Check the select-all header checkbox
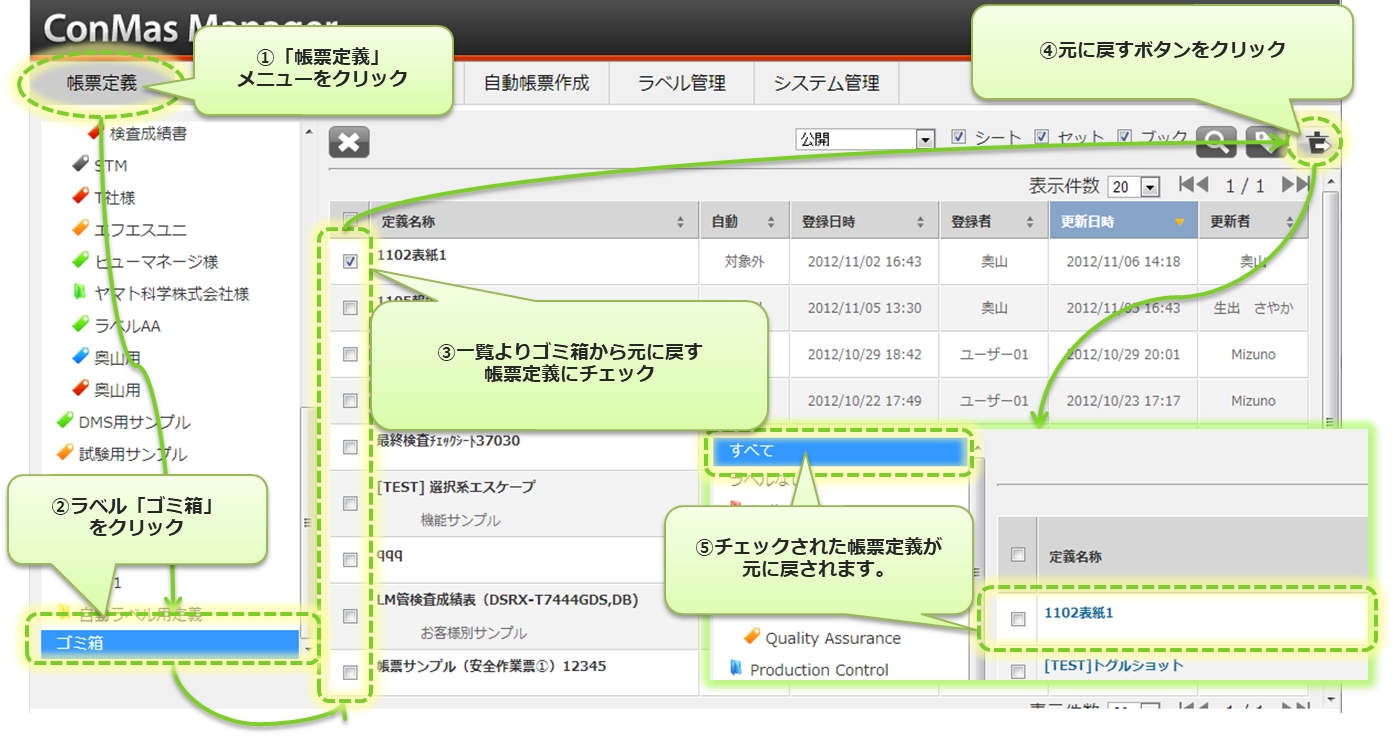The height and width of the screenshot is (736, 1395). click(350, 220)
